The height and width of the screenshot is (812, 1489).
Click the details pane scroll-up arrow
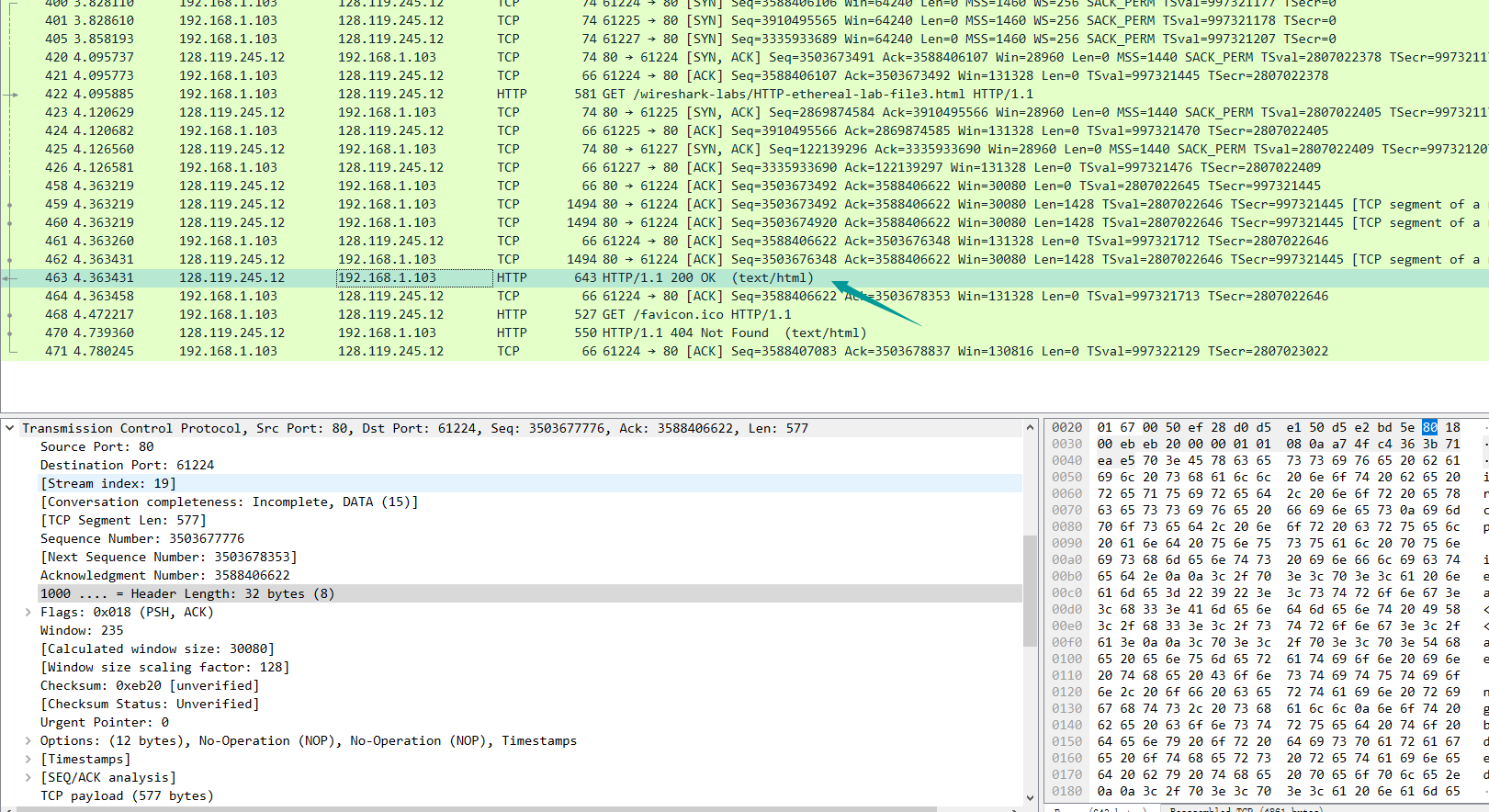tap(1030, 428)
